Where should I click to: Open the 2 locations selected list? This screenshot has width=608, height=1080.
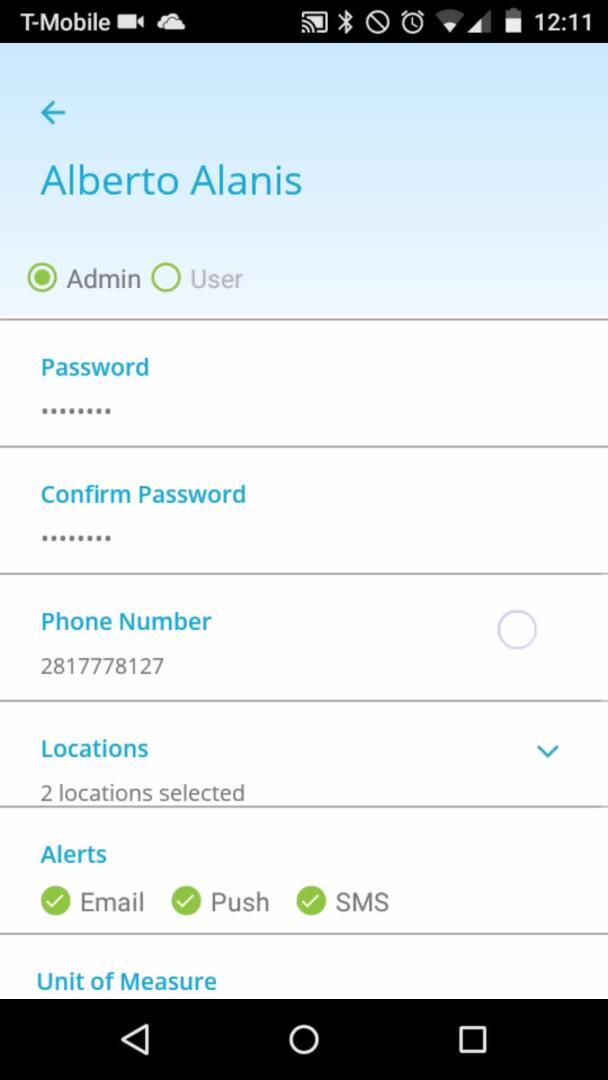point(143,793)
